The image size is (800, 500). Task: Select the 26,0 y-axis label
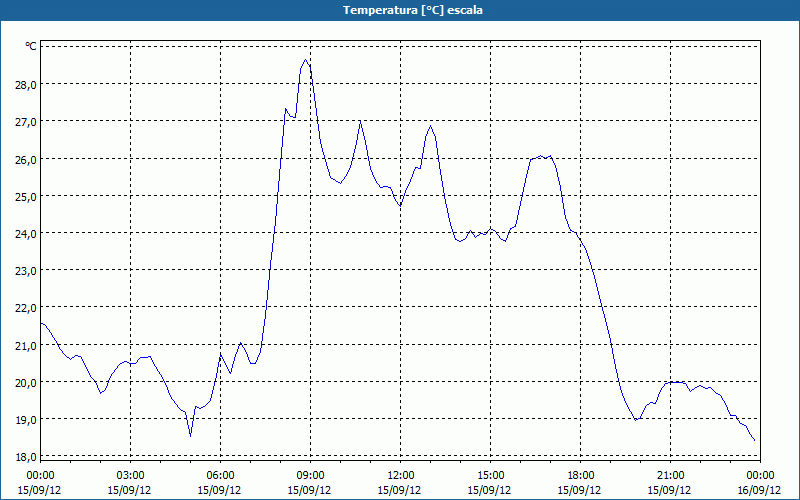(x=26, y=159)
